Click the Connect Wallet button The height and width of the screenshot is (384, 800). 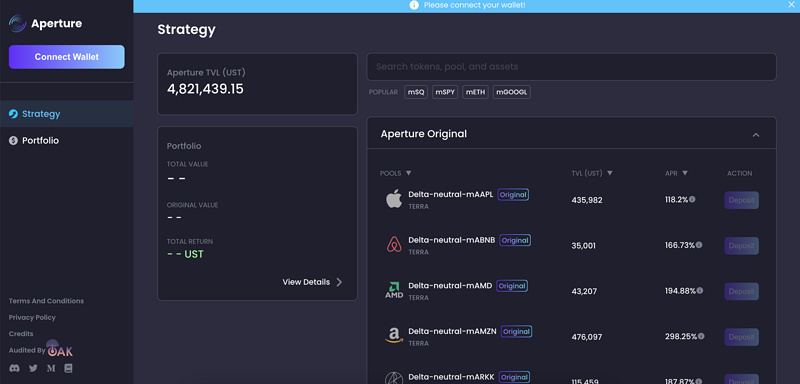pyautogui.click(x=67, y=57)
